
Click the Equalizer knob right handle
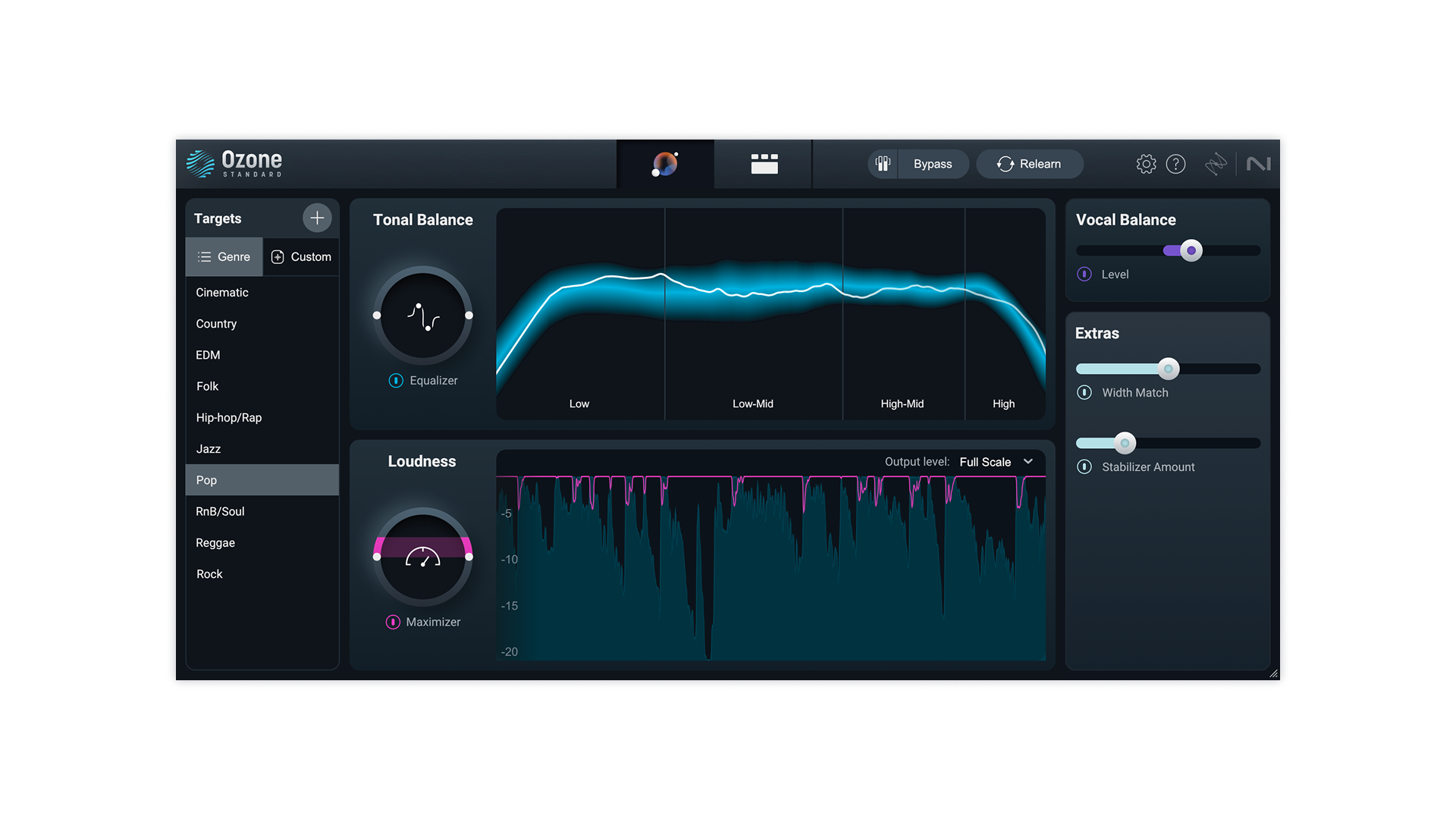(x=469, y=315)
